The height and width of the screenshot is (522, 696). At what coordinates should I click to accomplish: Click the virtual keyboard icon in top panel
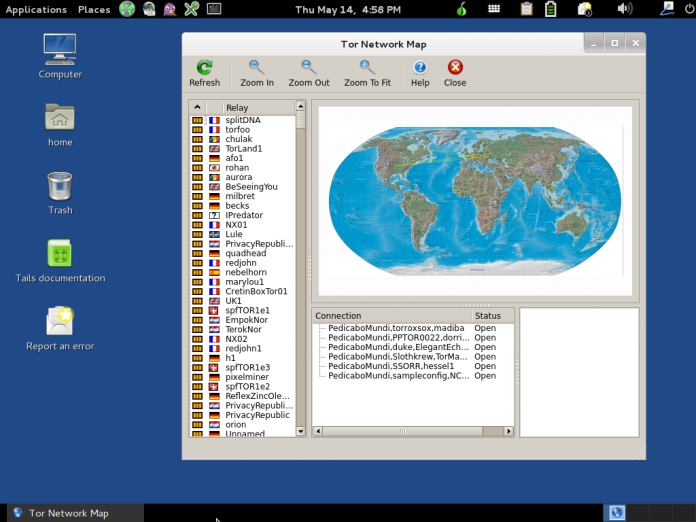coord(494,9)
